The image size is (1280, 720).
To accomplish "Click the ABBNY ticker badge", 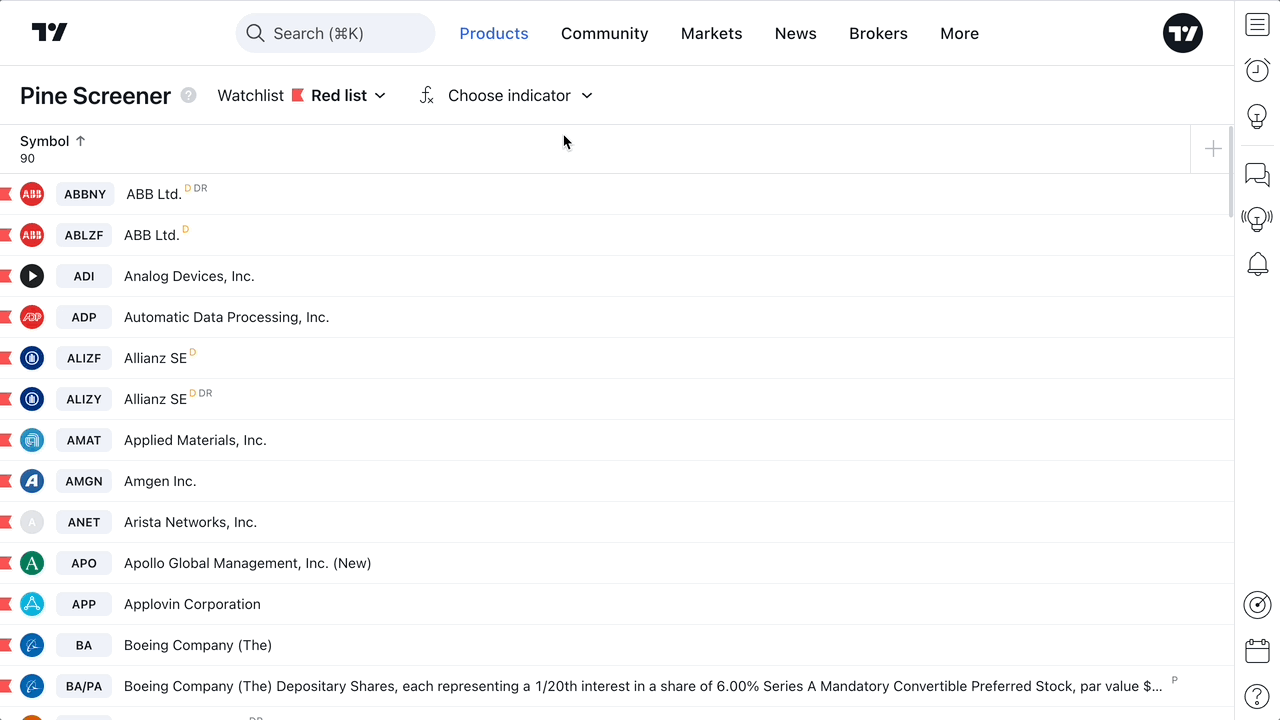I will pos(85,194).
